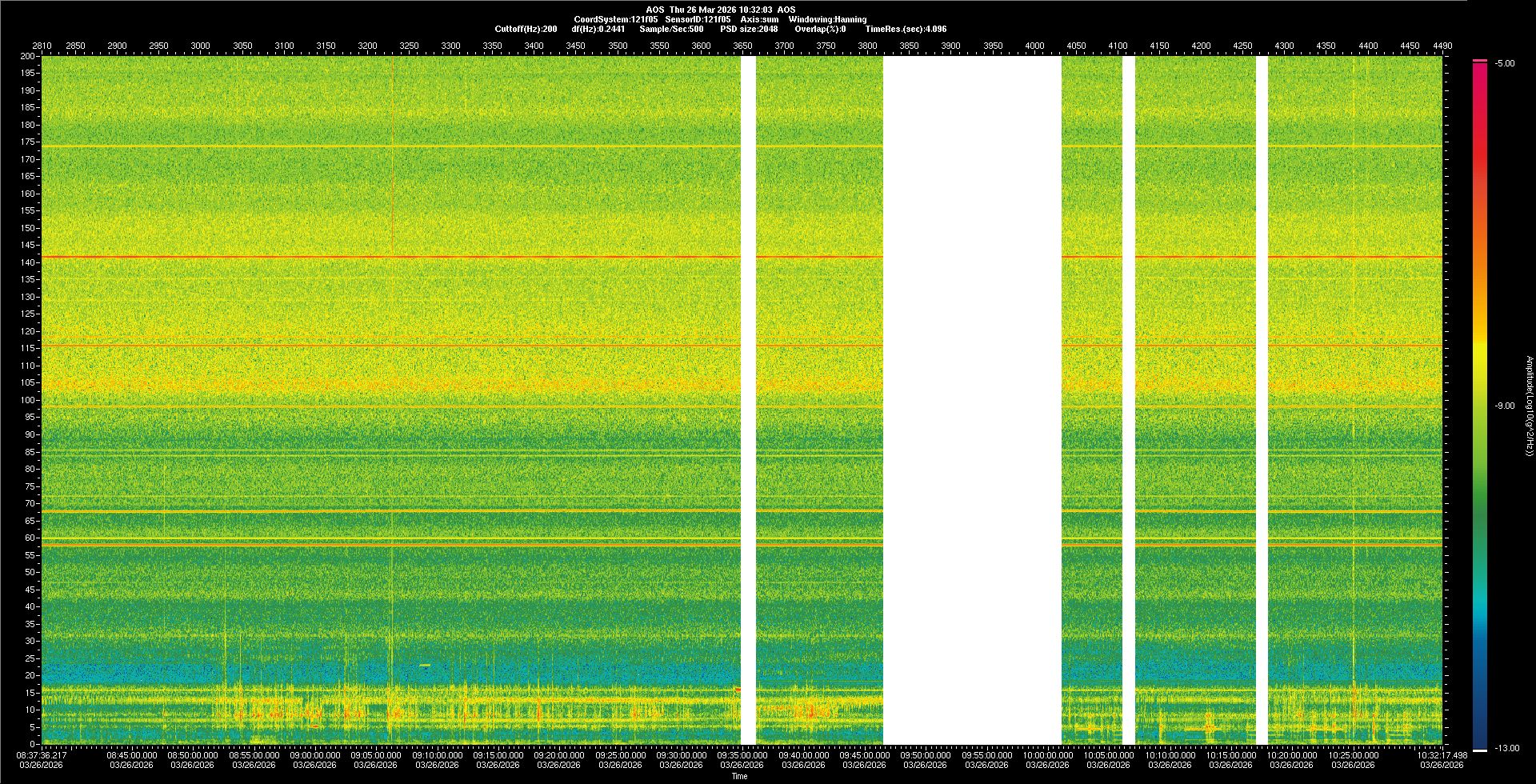This screenshot has height=784, width=1536.
Task: Click the SensorID:121f05 header text
Action: pyautogui.click(x=698, y=19)
